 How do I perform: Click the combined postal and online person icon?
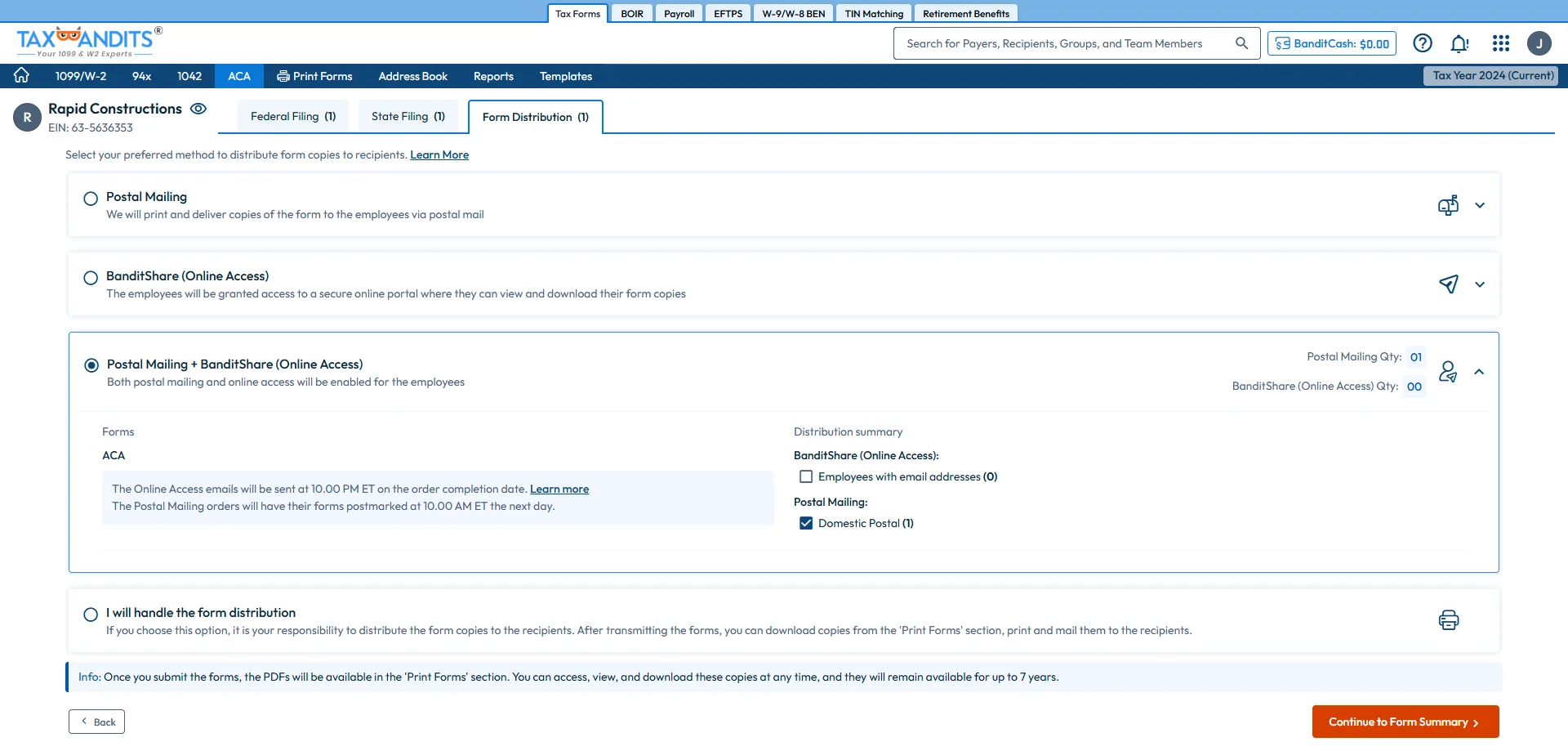[x=1448, y=372]
